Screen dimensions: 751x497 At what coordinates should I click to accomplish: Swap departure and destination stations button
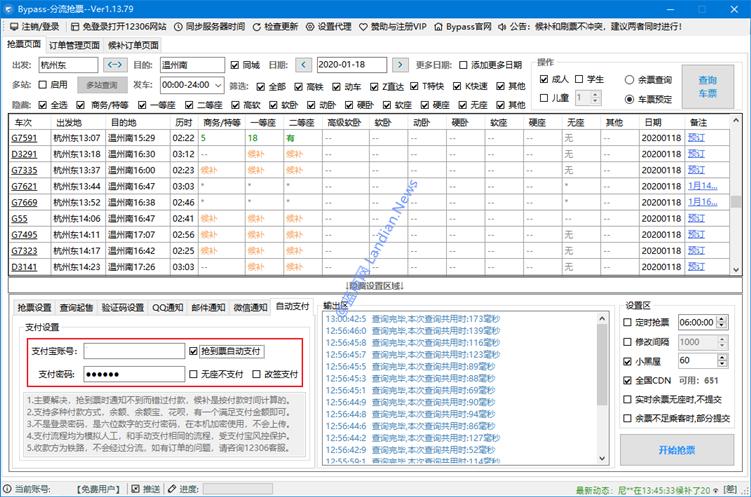[x=115, y=65]
